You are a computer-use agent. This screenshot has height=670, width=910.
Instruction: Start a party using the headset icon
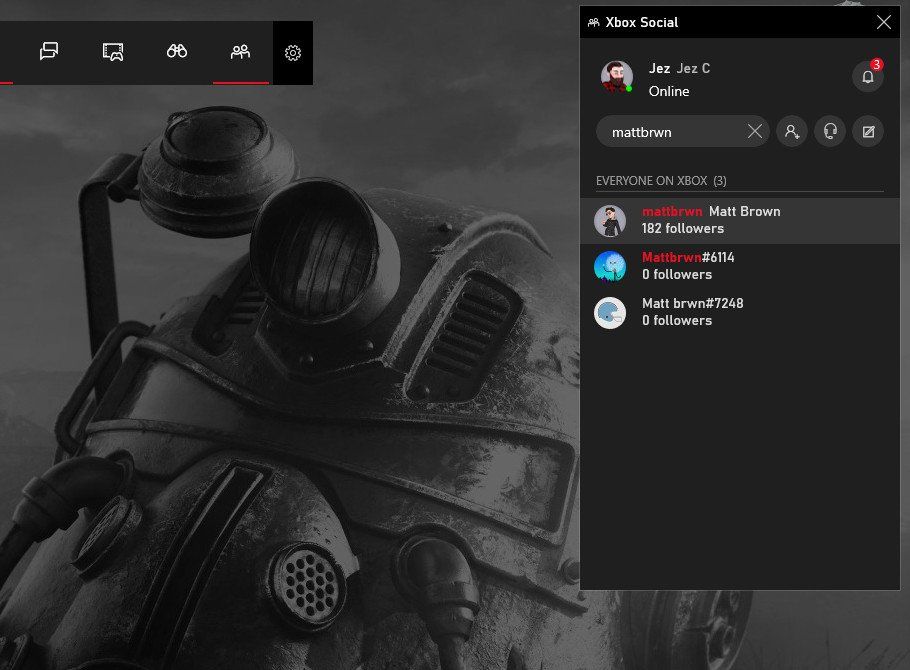click(x=829, y=131)
